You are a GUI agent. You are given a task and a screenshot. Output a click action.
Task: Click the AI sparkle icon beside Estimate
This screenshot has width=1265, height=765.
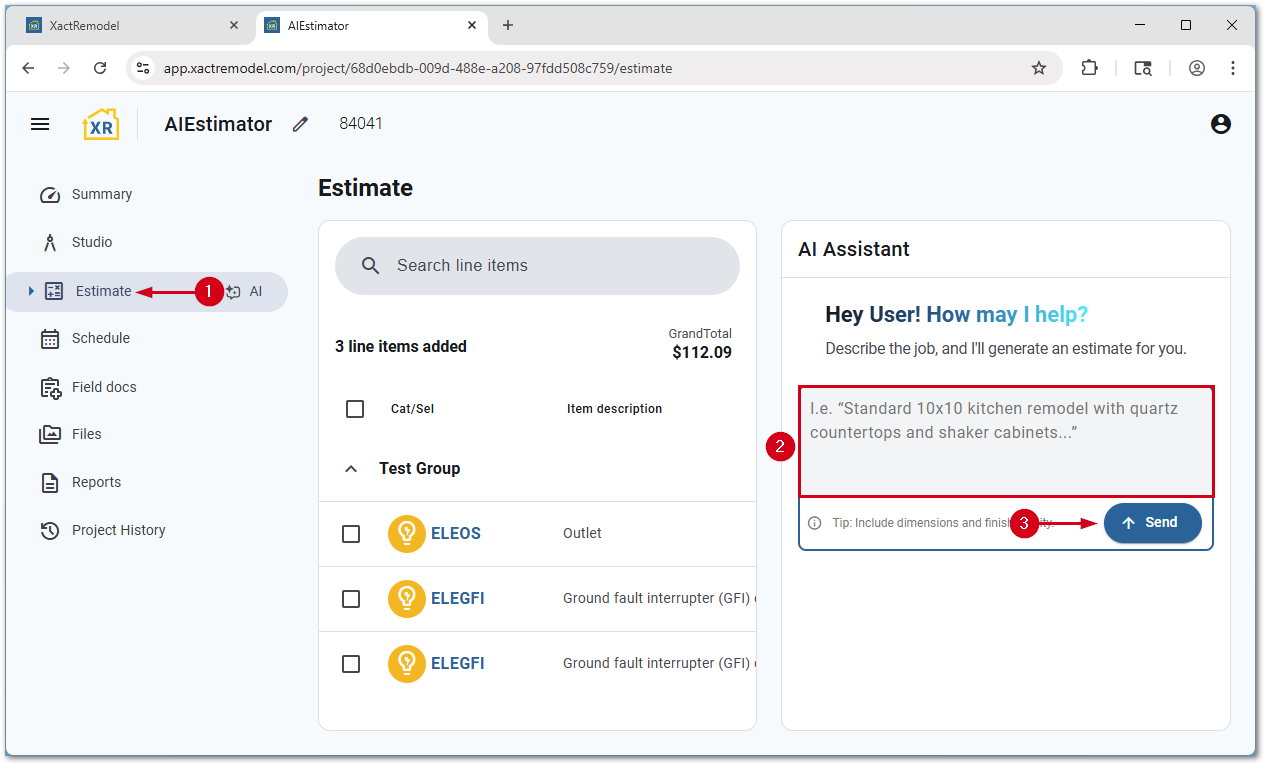[234, 292]
